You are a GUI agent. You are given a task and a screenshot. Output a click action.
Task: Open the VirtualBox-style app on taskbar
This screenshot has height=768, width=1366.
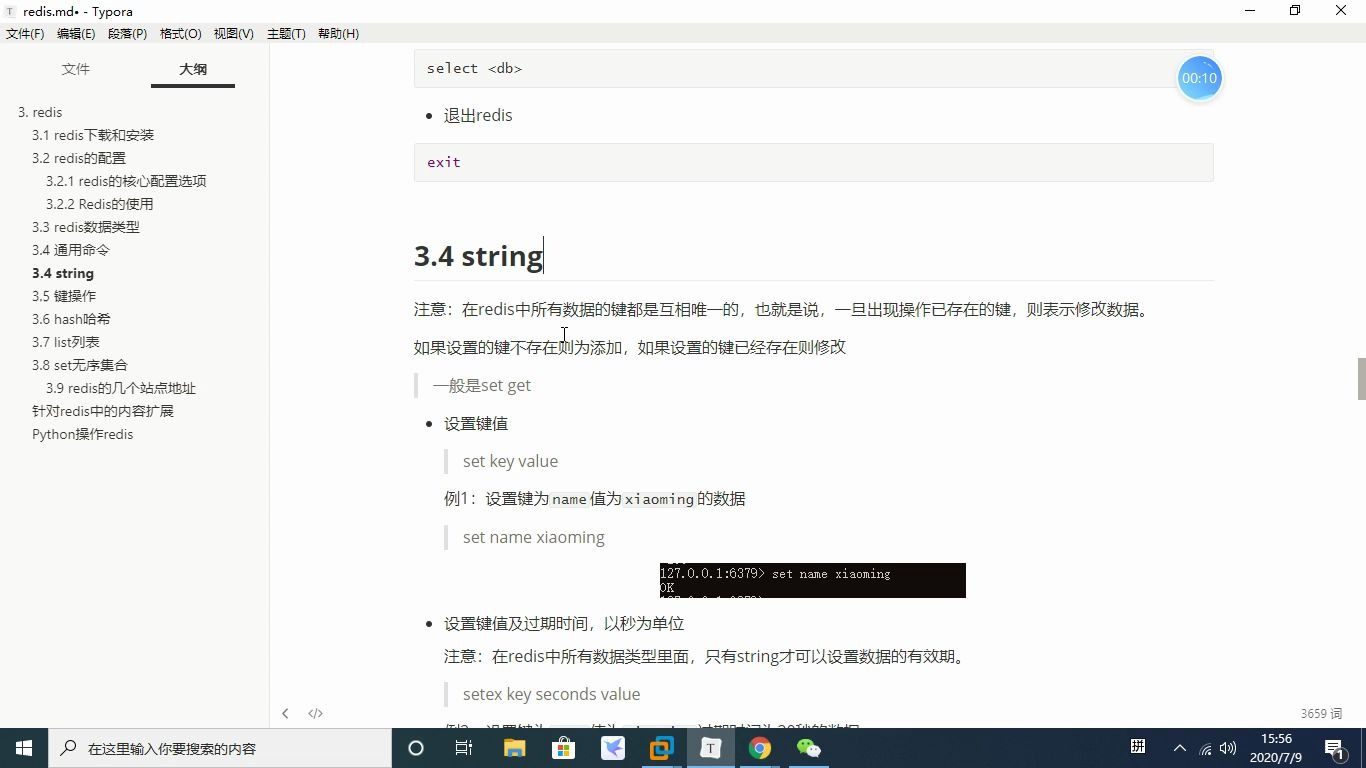click(661, 748)
